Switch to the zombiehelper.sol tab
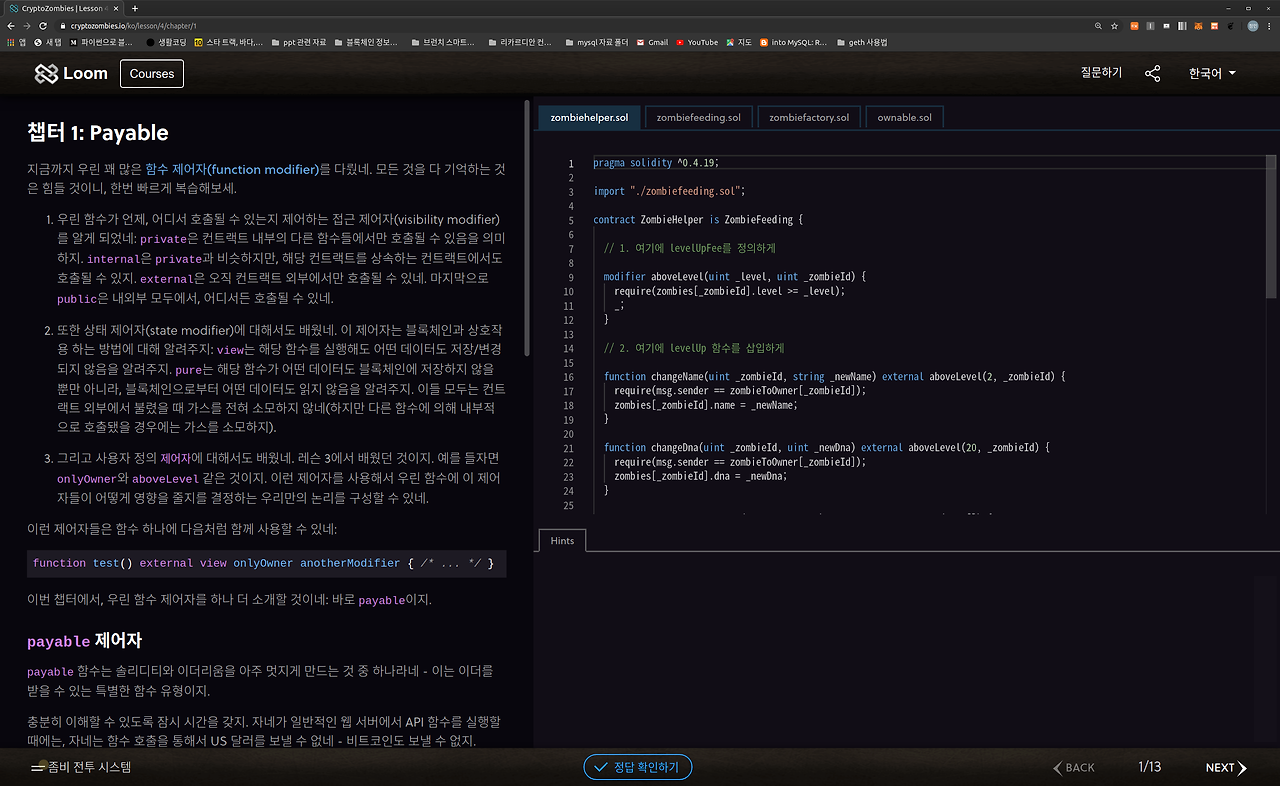This screenshot has width=1280, height=786. point(589,117)
